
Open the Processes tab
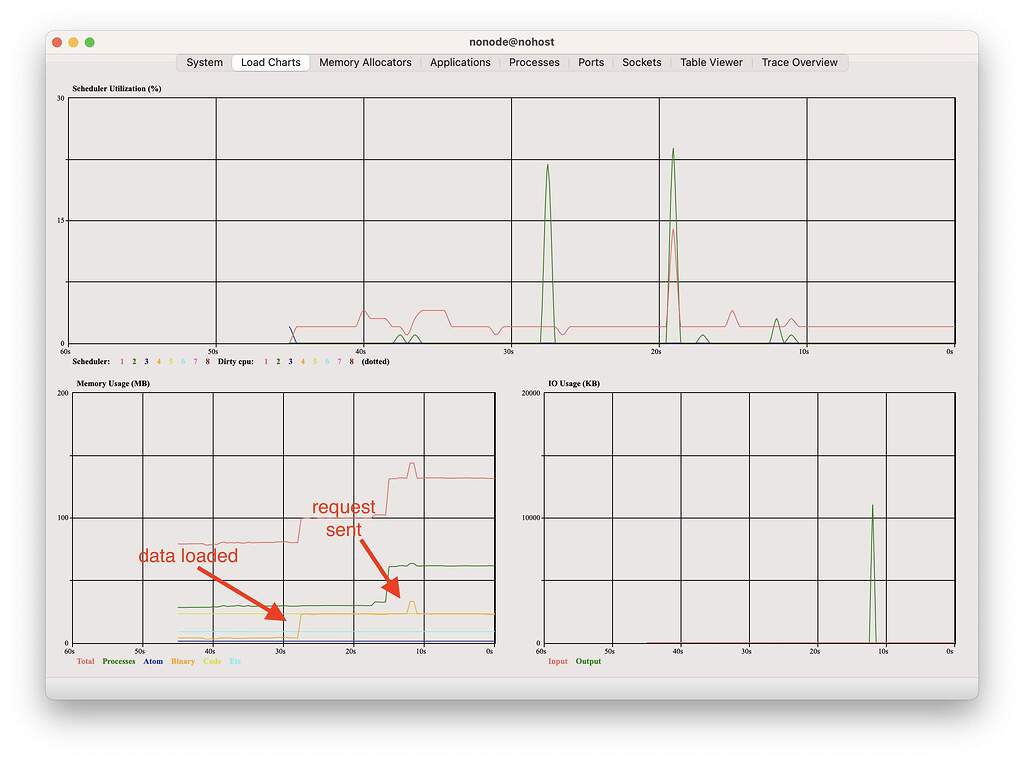point(533,62)
